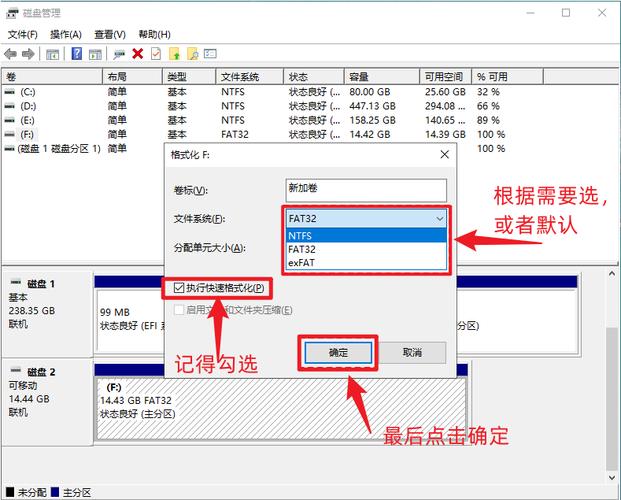Click the 14.39 GB free space cell
The width and height of the screenshot is (621, 500).
point(445,135)
